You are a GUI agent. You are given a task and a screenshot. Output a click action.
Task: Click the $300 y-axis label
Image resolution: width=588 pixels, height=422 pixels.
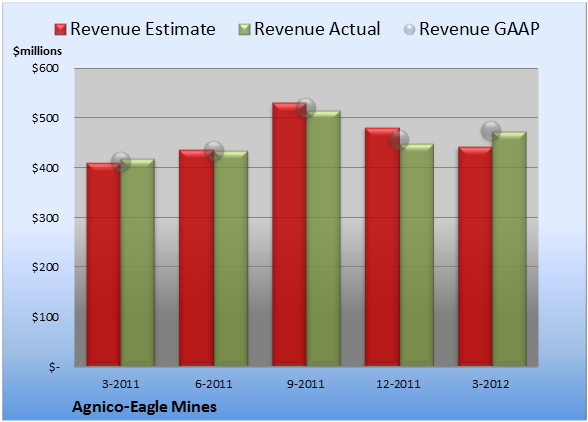pos(45,218)
